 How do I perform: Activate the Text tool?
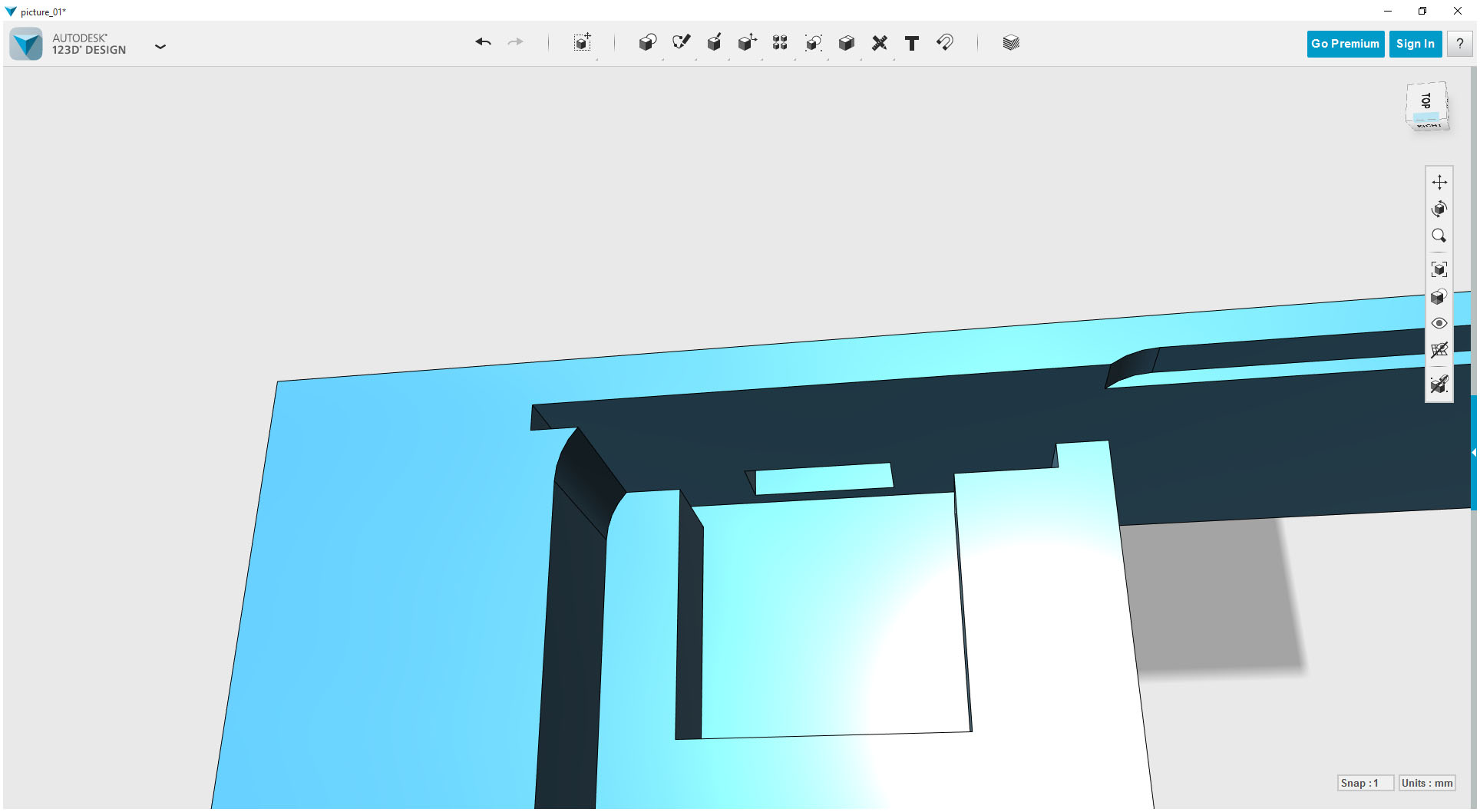point(912,44)
